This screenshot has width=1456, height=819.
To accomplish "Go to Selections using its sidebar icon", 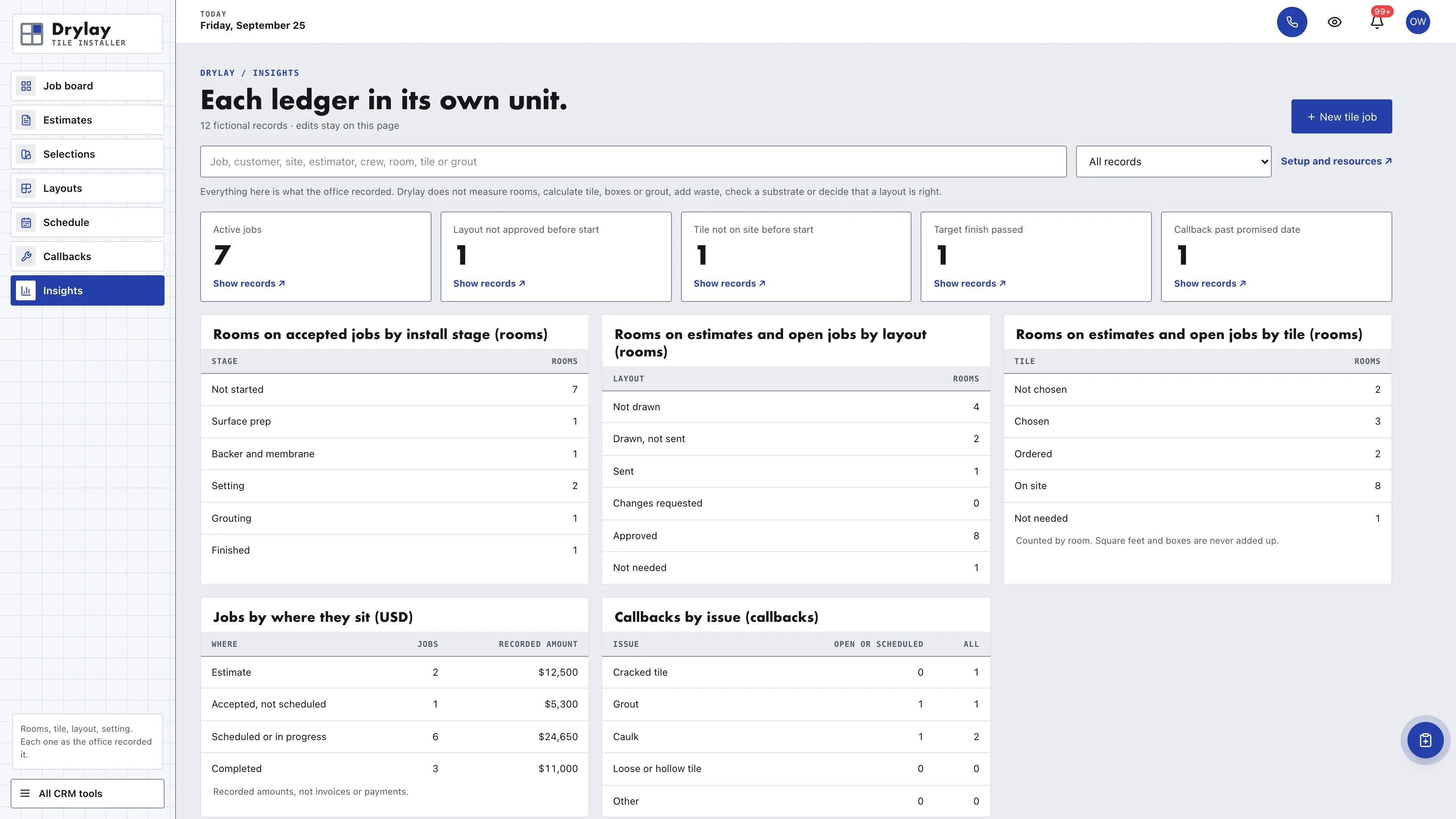I will click(x=26, y=154).
